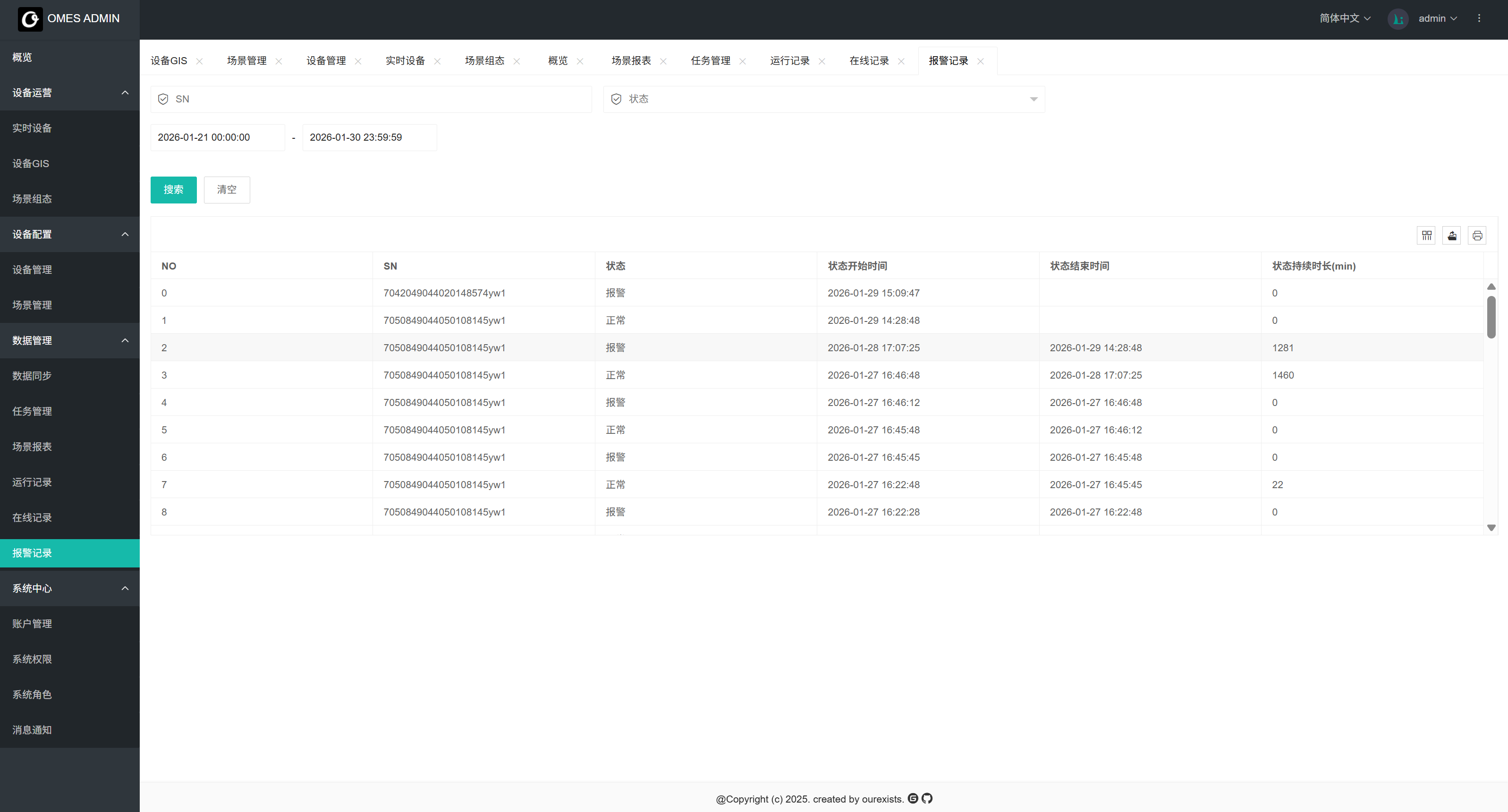Image resolution: width=1508 pixels, height=812 pixels.
Task: Close the 报警记录 tab
Action: click(x=980, y=61)
